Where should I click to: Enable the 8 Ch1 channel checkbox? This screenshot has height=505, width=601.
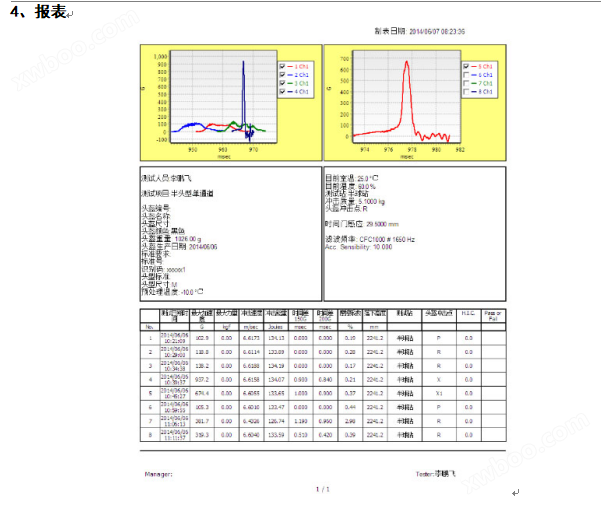[464, 92]
